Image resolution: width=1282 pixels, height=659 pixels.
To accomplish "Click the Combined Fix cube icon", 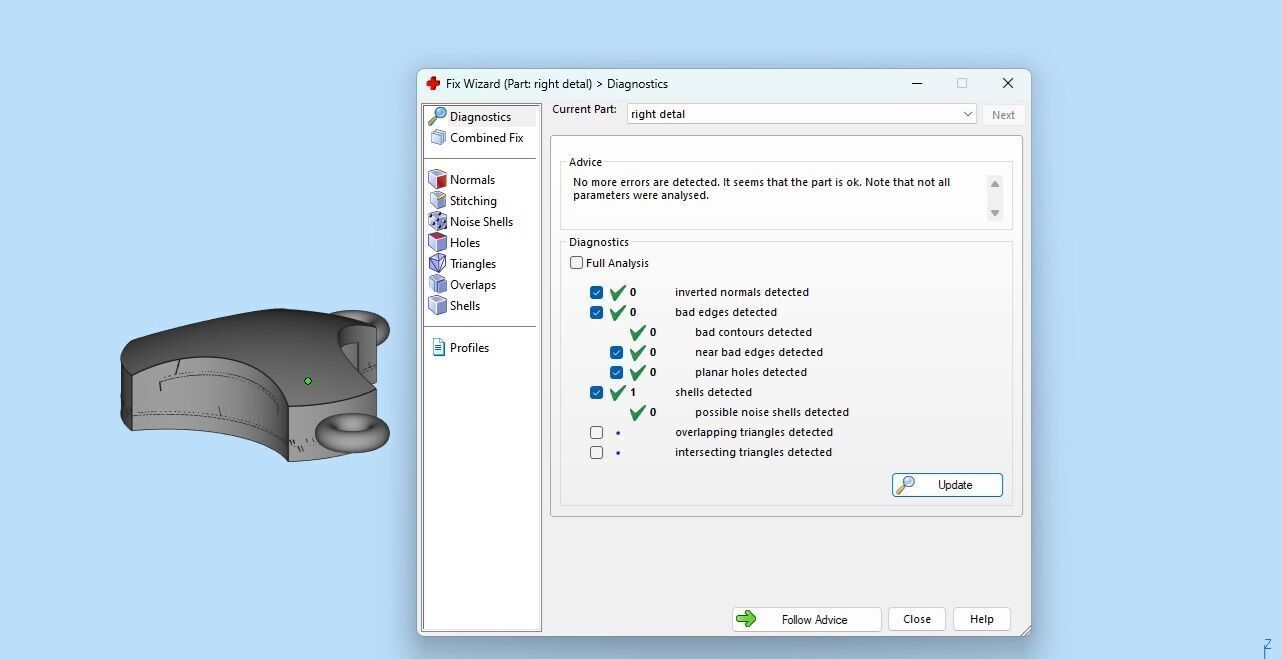I will (x=437, y=138).
